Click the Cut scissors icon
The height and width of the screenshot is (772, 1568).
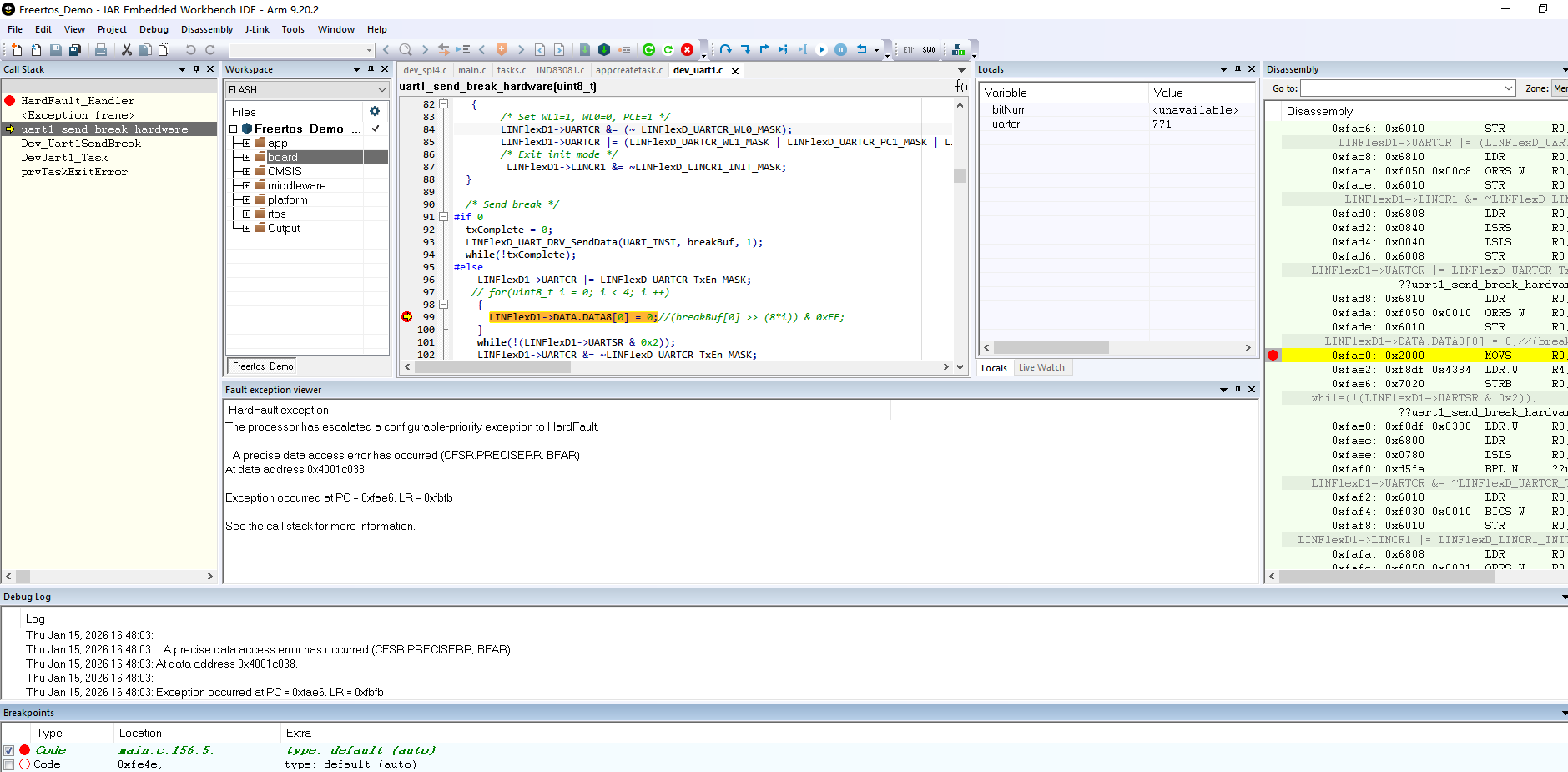click(127, 50)
